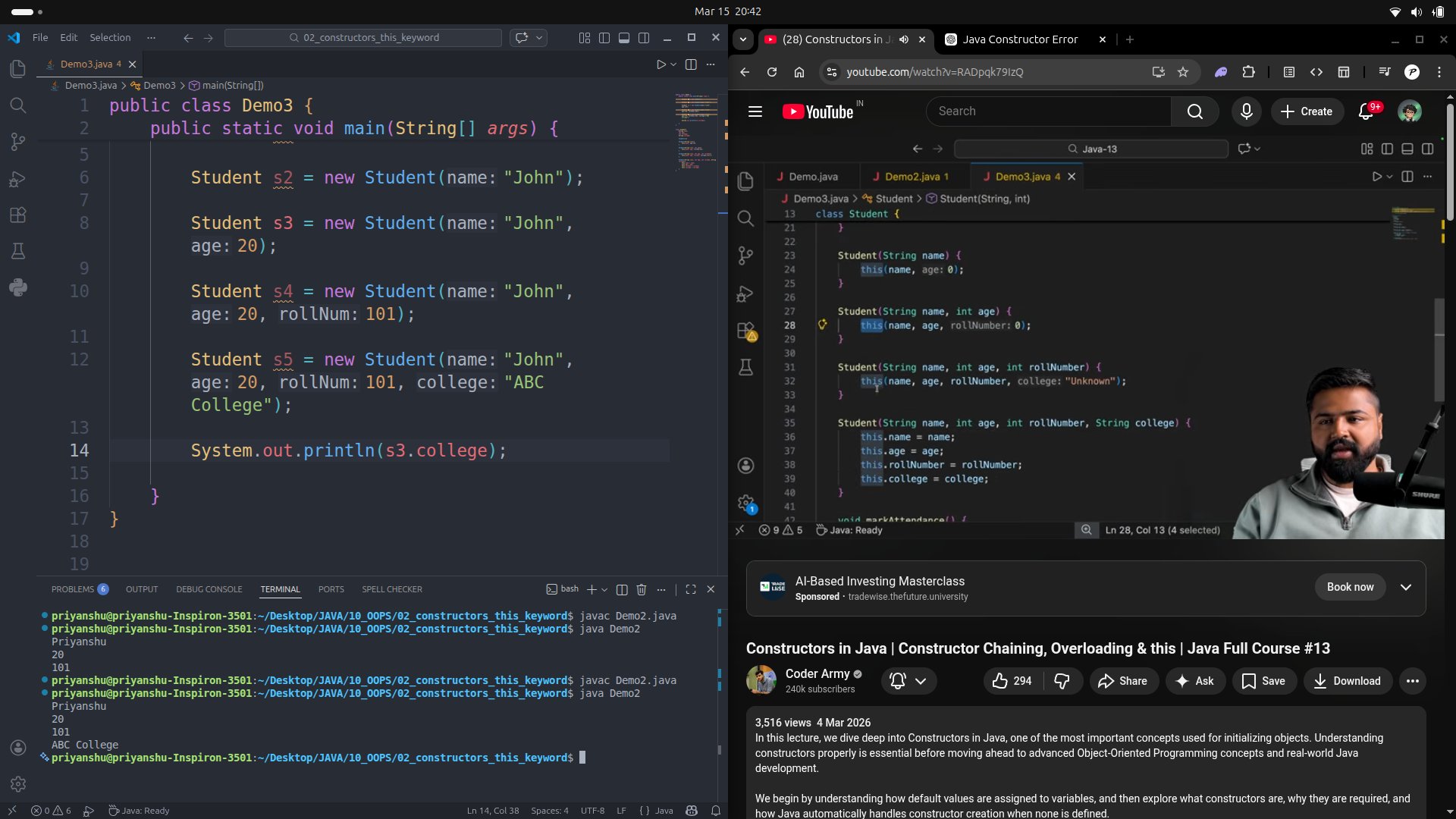Switch to the PROBLEMS panel tab
The image size is (1456, 819).
[73, 589]
